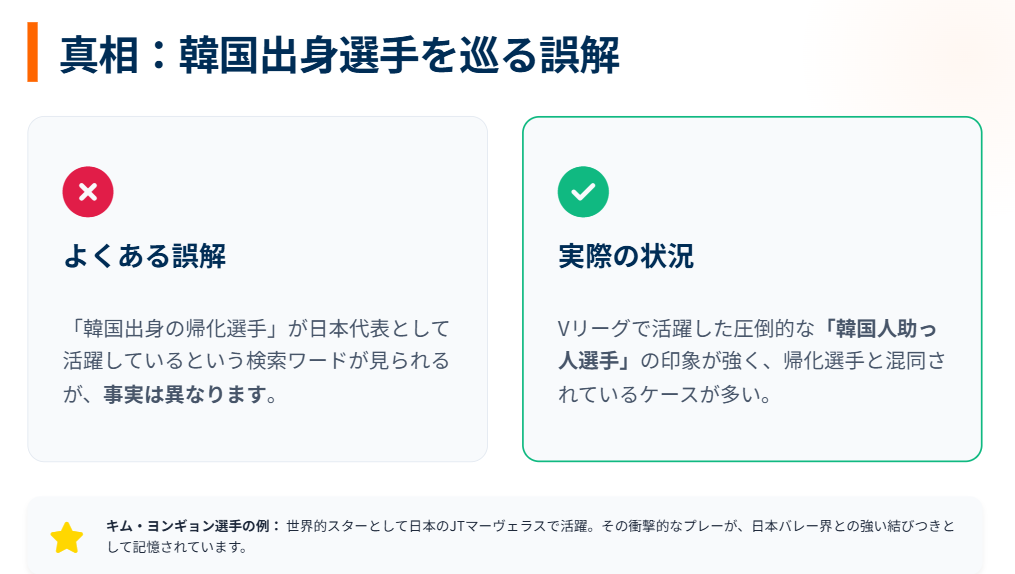Select the slide title 真相：韓国出身選手を巡る誤解
Viewport: 1015px width, 574px height.
[340, 54]
